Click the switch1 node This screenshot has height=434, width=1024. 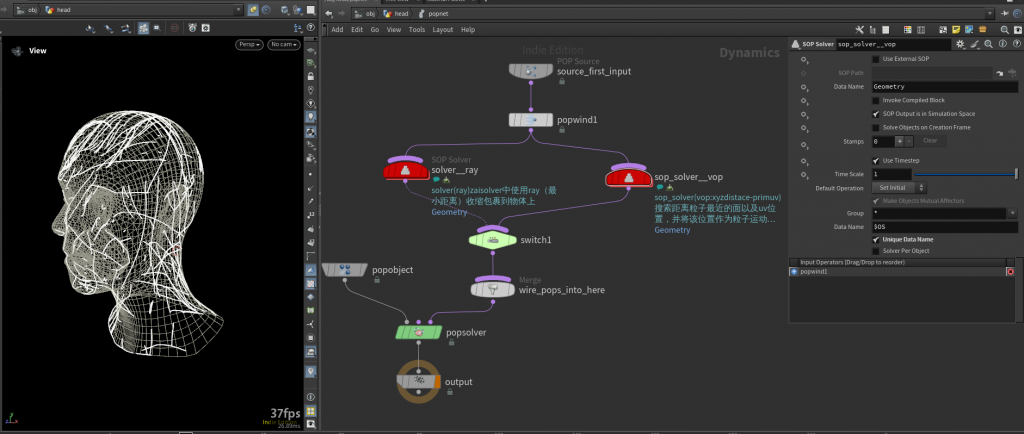pos(494,240)
